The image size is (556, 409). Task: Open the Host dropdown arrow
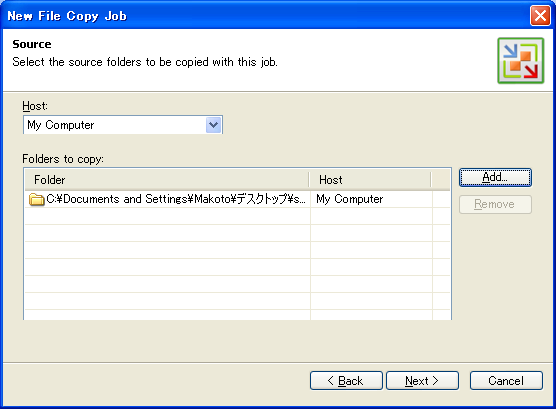213,125
